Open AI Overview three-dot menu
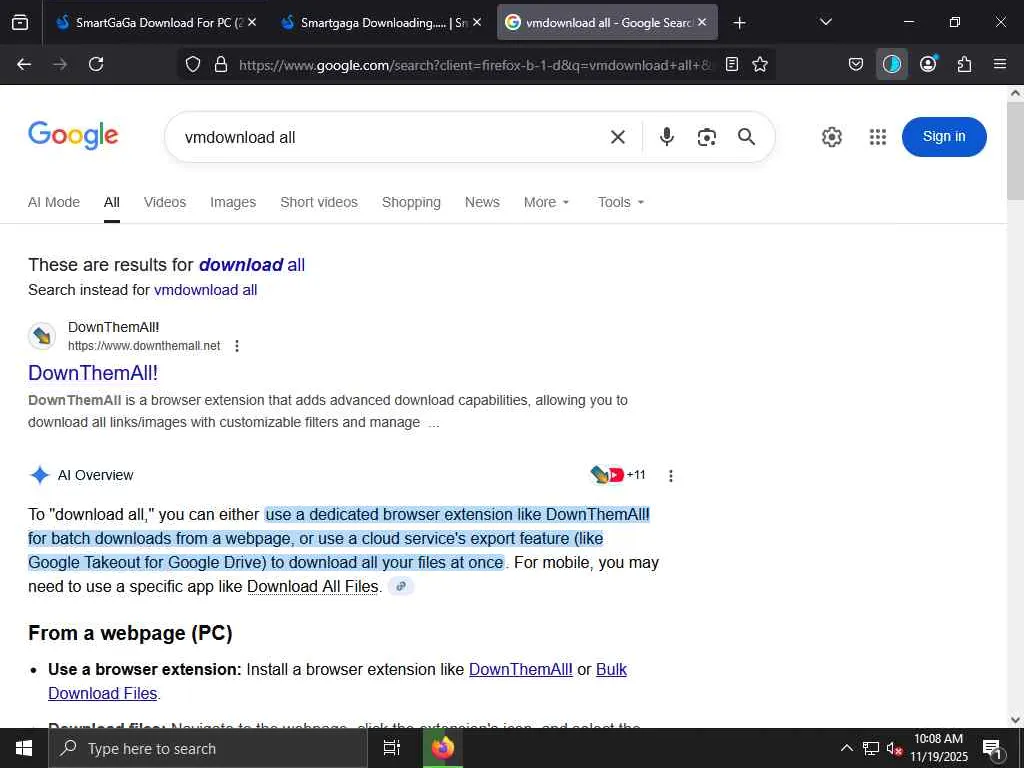The width and height of the screenshot is (1024, 768). point(671,475)
